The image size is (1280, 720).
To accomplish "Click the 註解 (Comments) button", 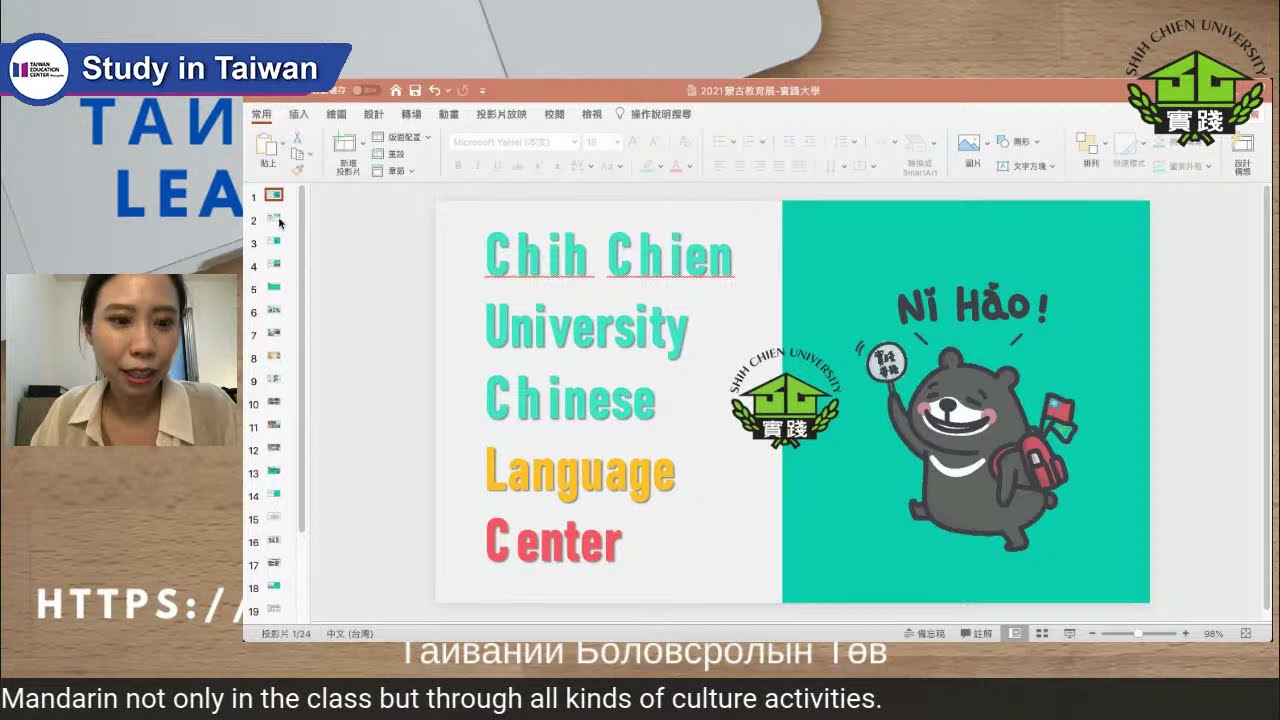I will (x=977, y=634).
